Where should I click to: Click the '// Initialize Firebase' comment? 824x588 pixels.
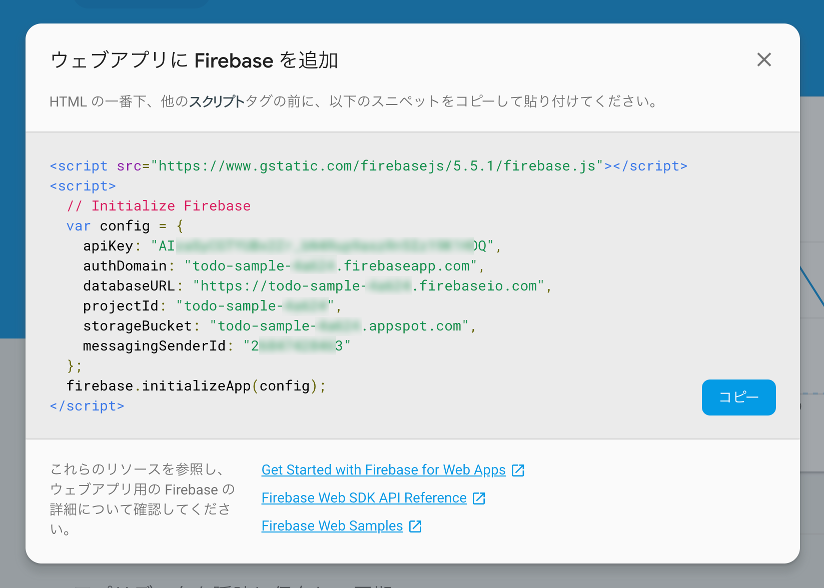158,205
